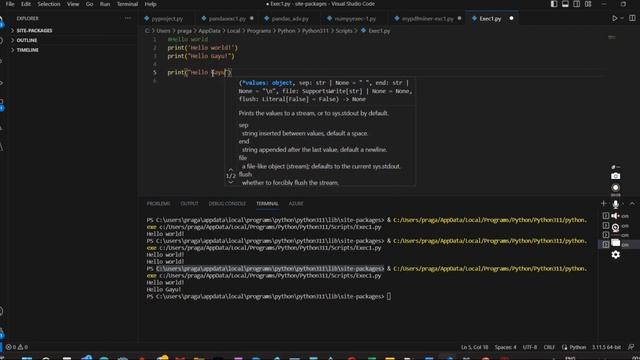Screen dimensions: 640x360
Task: Open the Go menu
Action: pyautogui.click(x=89, y=4)
